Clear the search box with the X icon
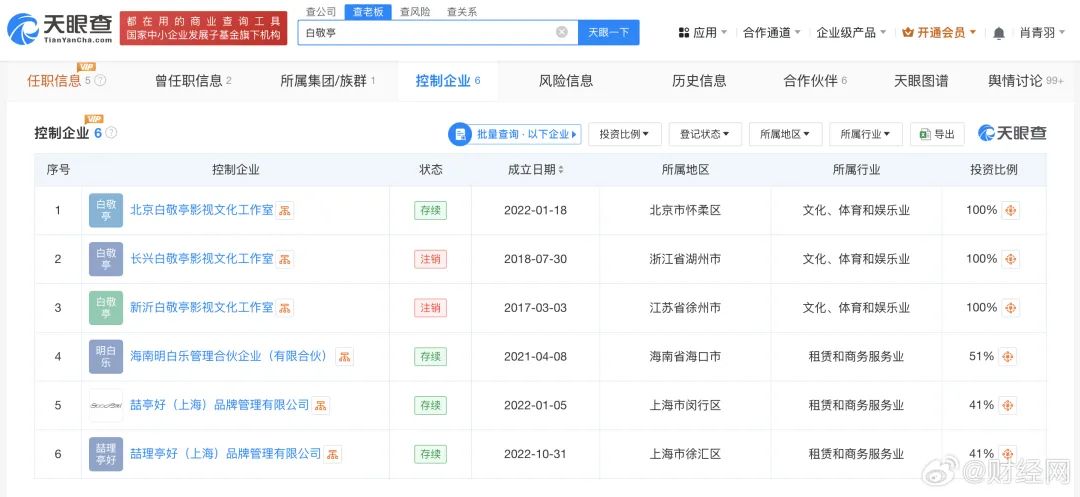 point(561,32)
